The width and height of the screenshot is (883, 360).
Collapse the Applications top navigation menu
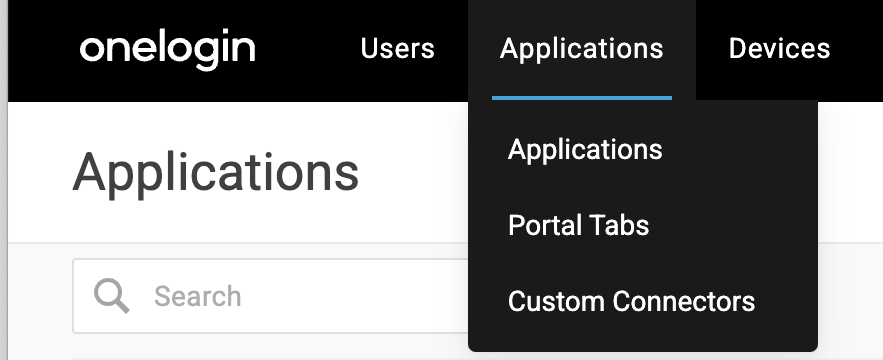582,49
